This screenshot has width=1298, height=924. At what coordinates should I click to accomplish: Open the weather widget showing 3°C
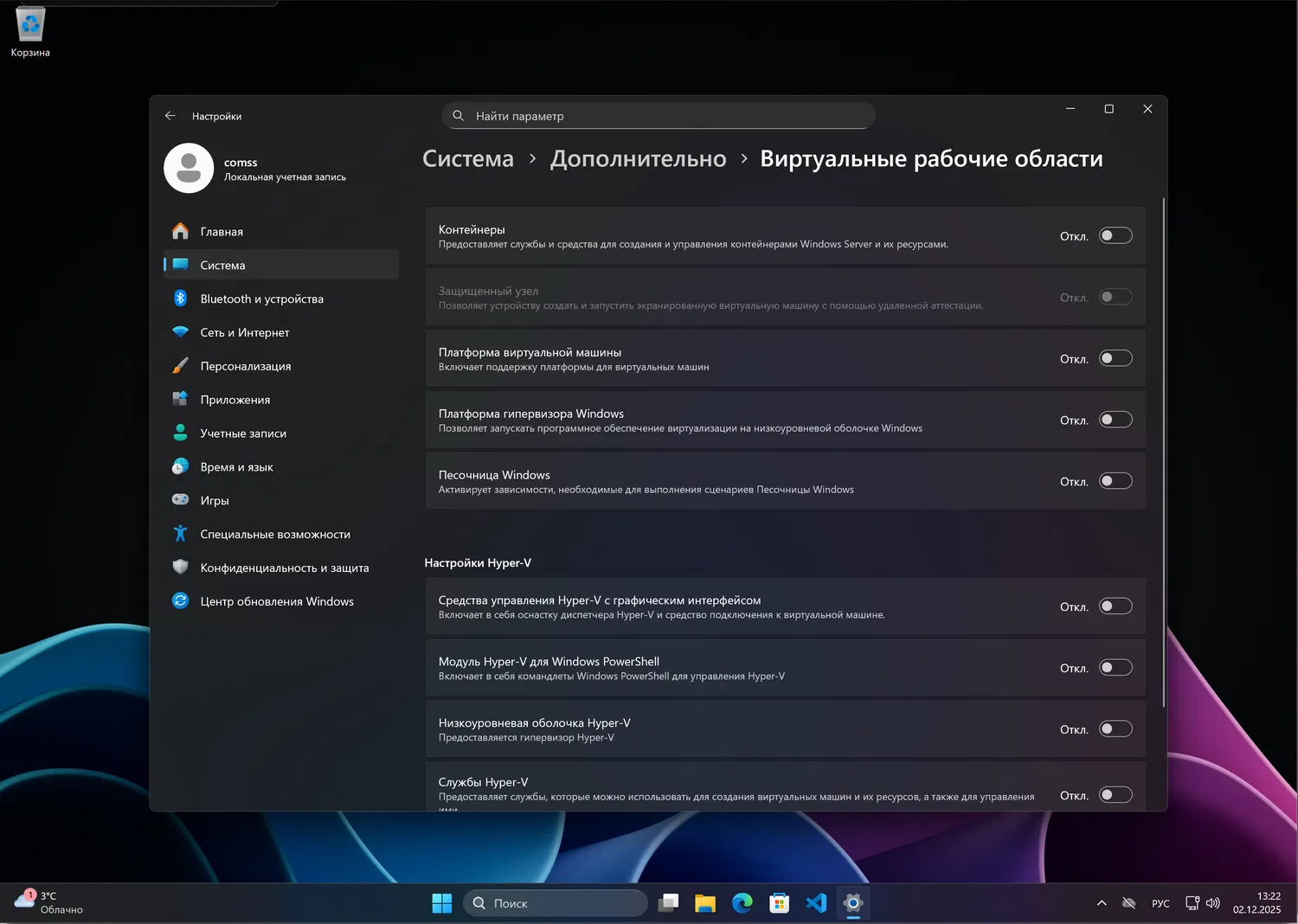pyautogui.click(x=49, y=903)
